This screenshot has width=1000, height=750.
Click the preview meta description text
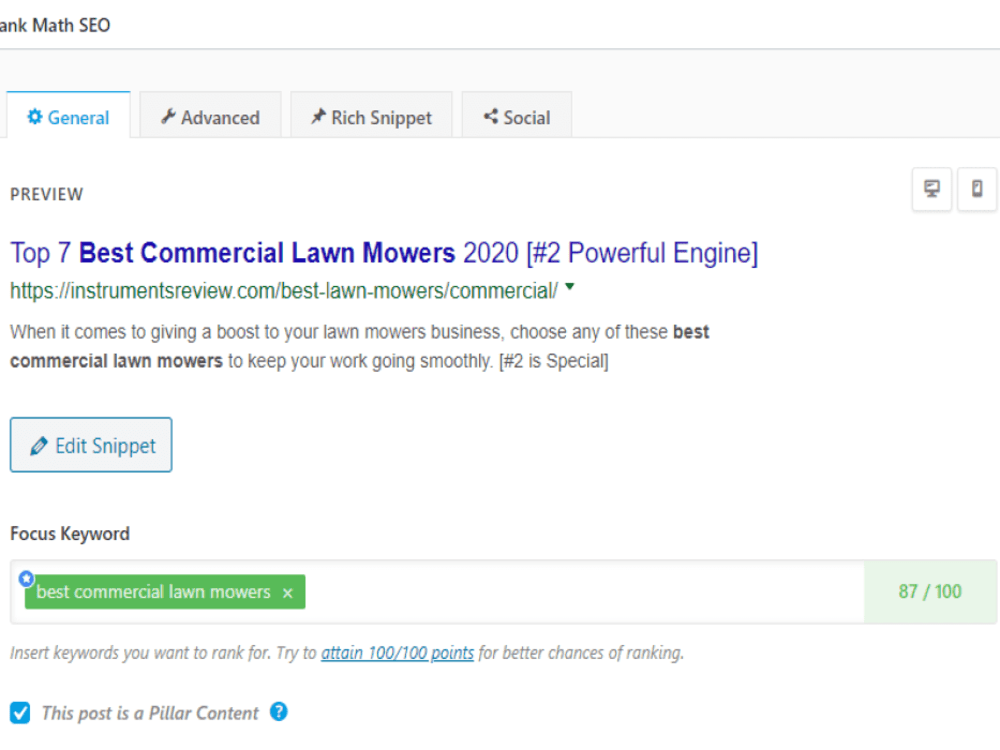[x=360, y=346]
